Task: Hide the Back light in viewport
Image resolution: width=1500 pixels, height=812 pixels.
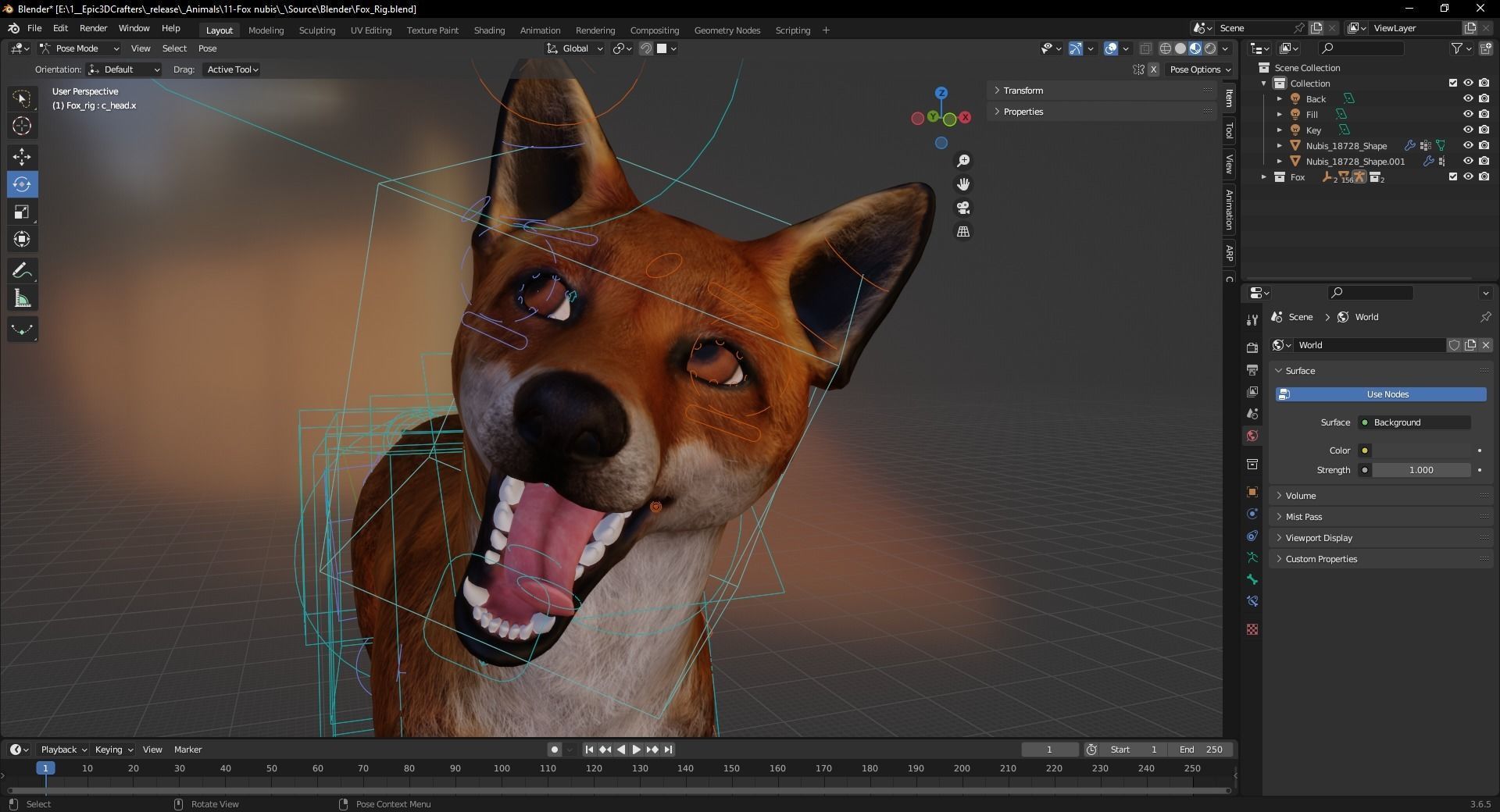Action: [x=1468, y=98]
